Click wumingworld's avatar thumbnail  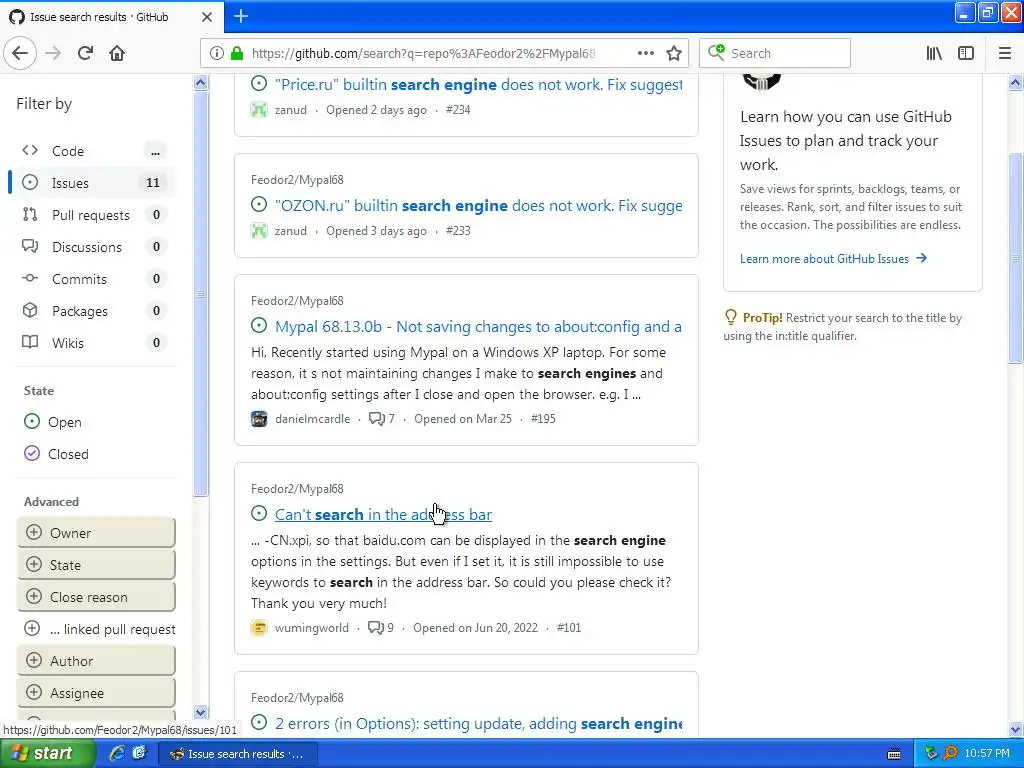click(x=259, y=628)
